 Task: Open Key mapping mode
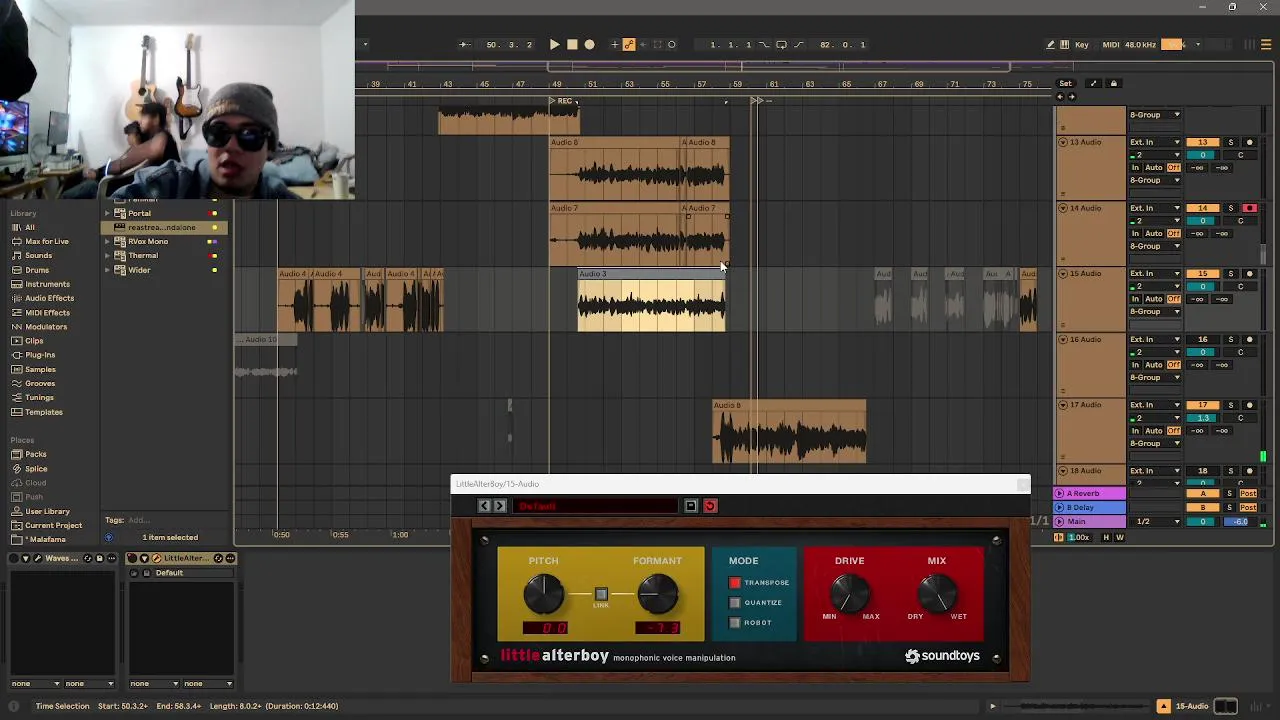pyautogui.click(x=1081, y=44)
